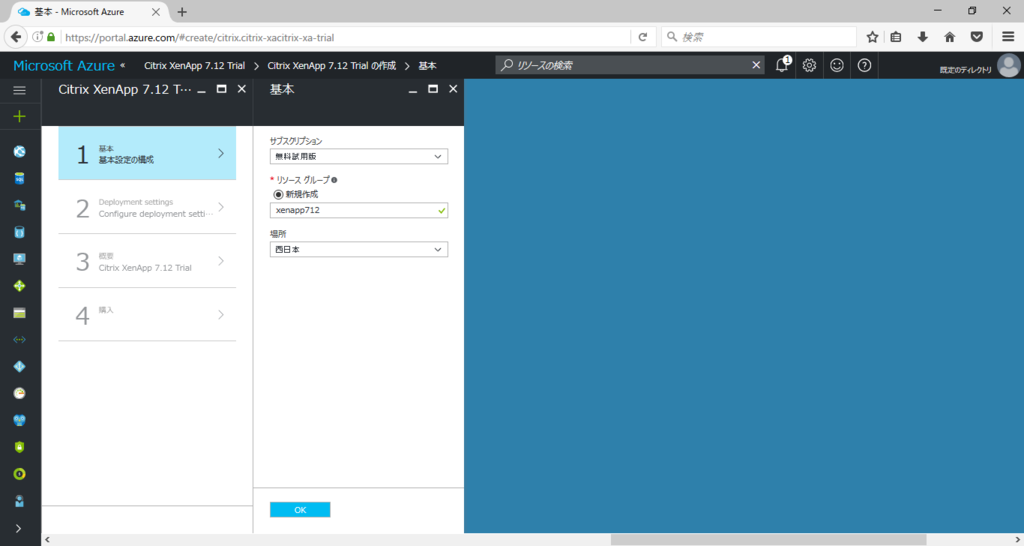Open Storage accounts icon in sidebar
The image size is (1024, 546).
pyautogui.click(x=20, y=313)
